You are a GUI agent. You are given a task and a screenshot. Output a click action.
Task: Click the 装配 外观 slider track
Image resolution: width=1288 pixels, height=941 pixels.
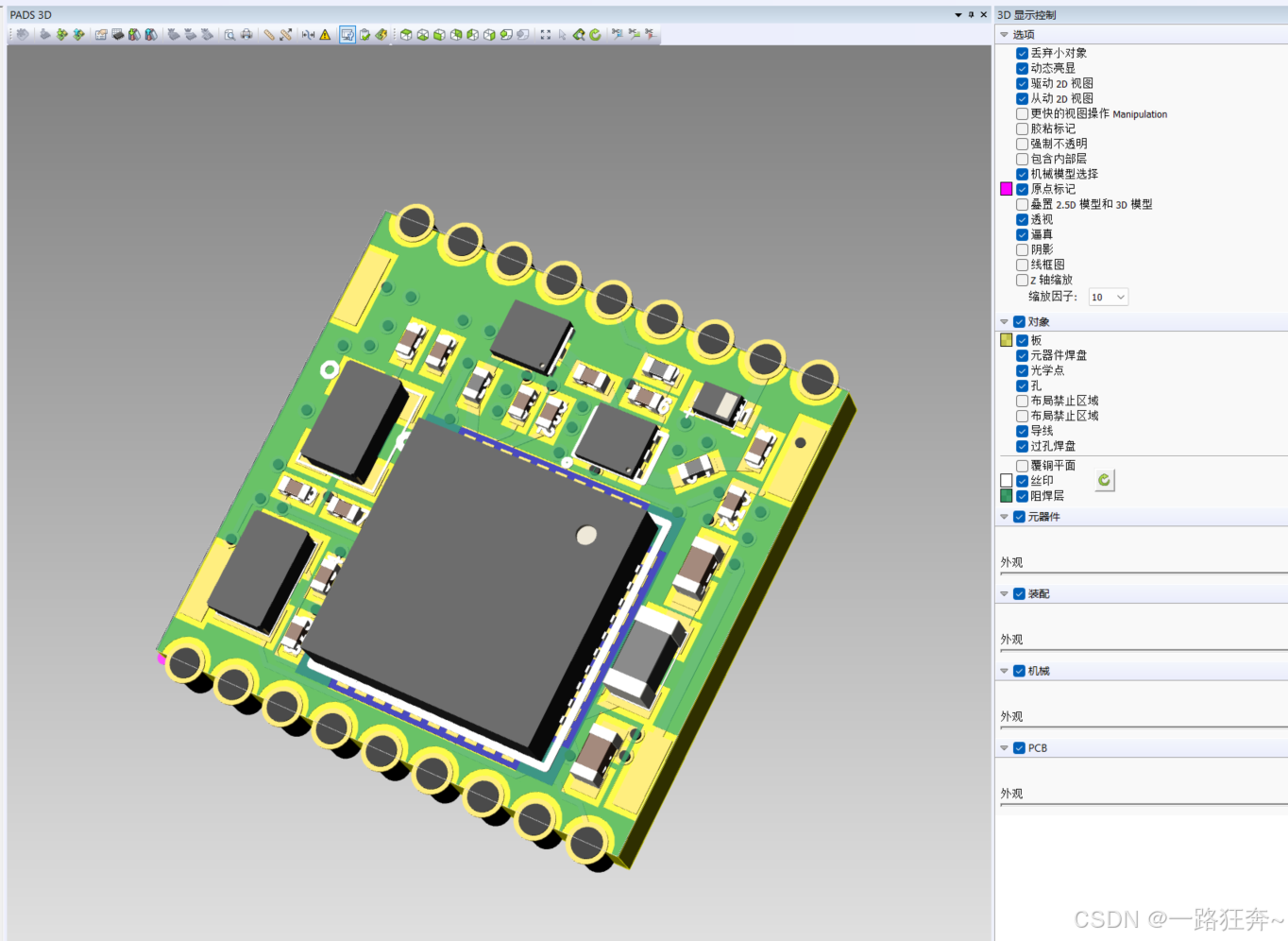pos(1143,650)
